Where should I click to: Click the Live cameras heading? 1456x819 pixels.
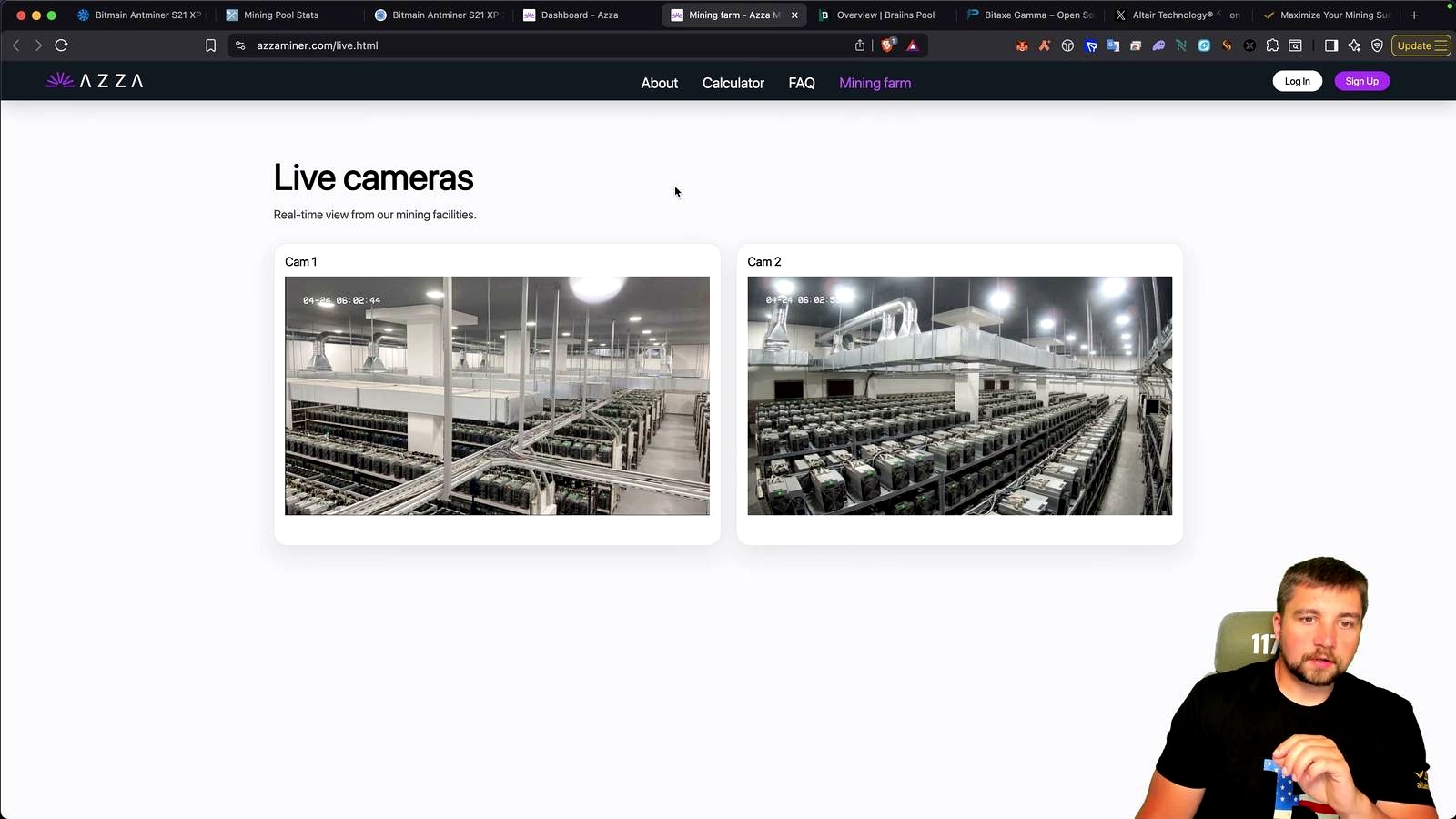click(x=373, y=177)
